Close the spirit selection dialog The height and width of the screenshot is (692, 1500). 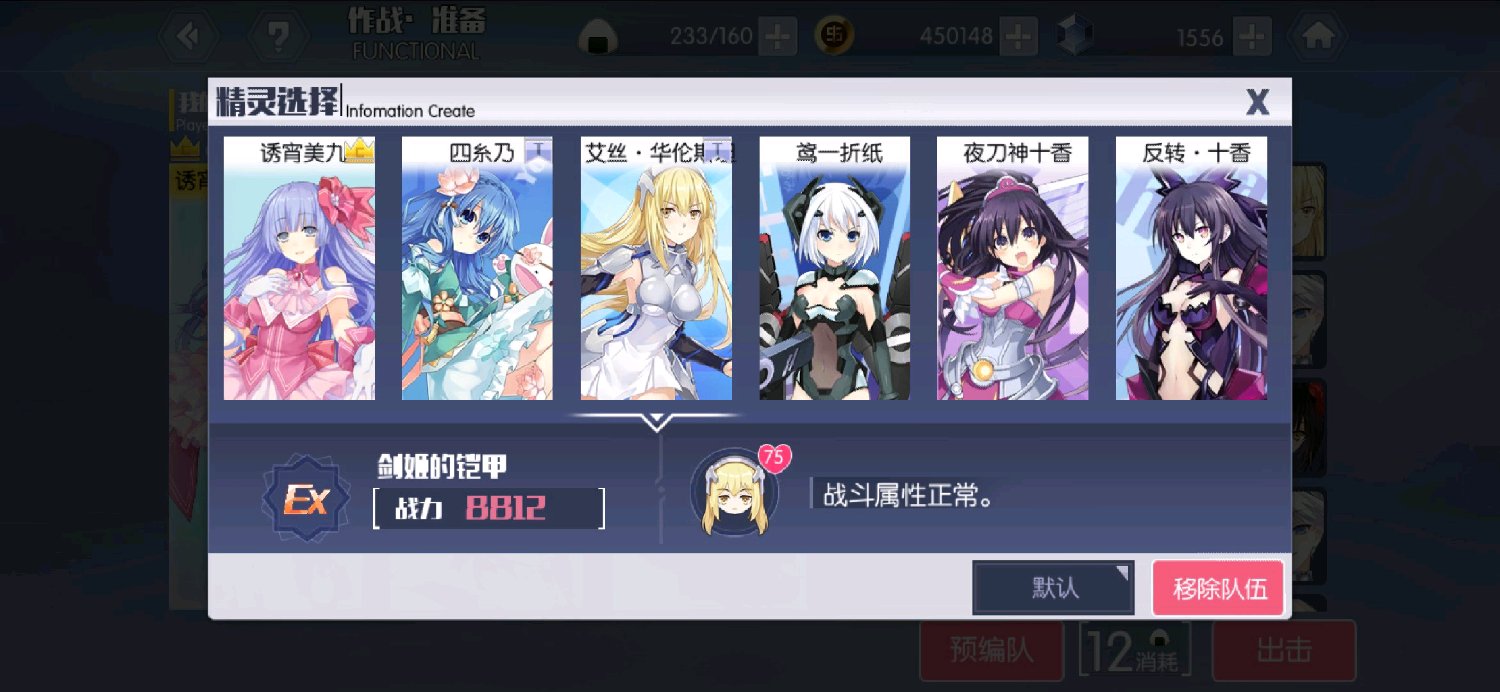tap(1257, 101)
